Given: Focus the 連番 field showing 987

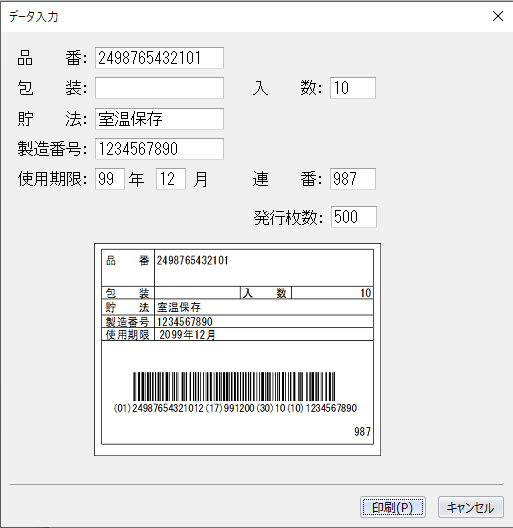Looking at the screenshot, I should (353, 179).
